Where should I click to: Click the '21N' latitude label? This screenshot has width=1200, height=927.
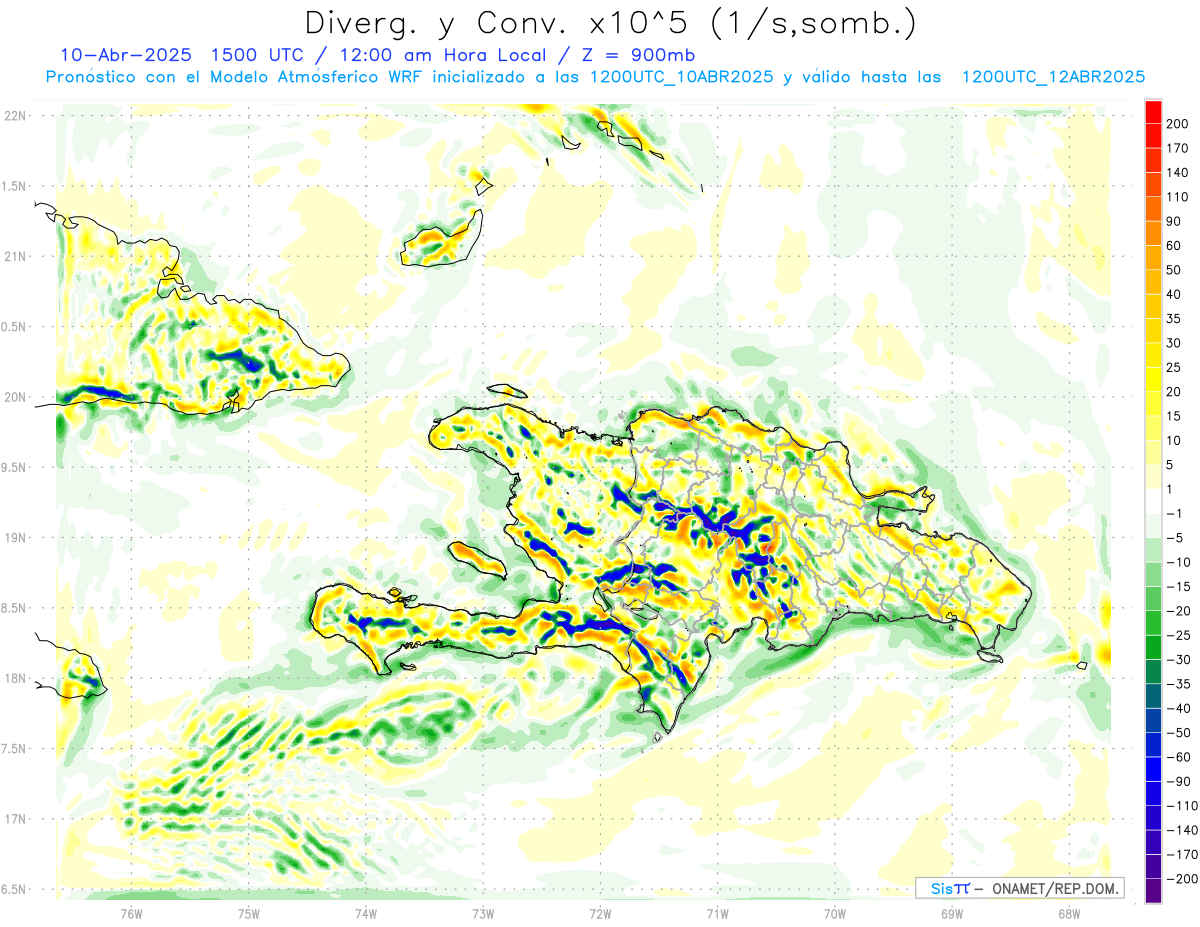14,257
